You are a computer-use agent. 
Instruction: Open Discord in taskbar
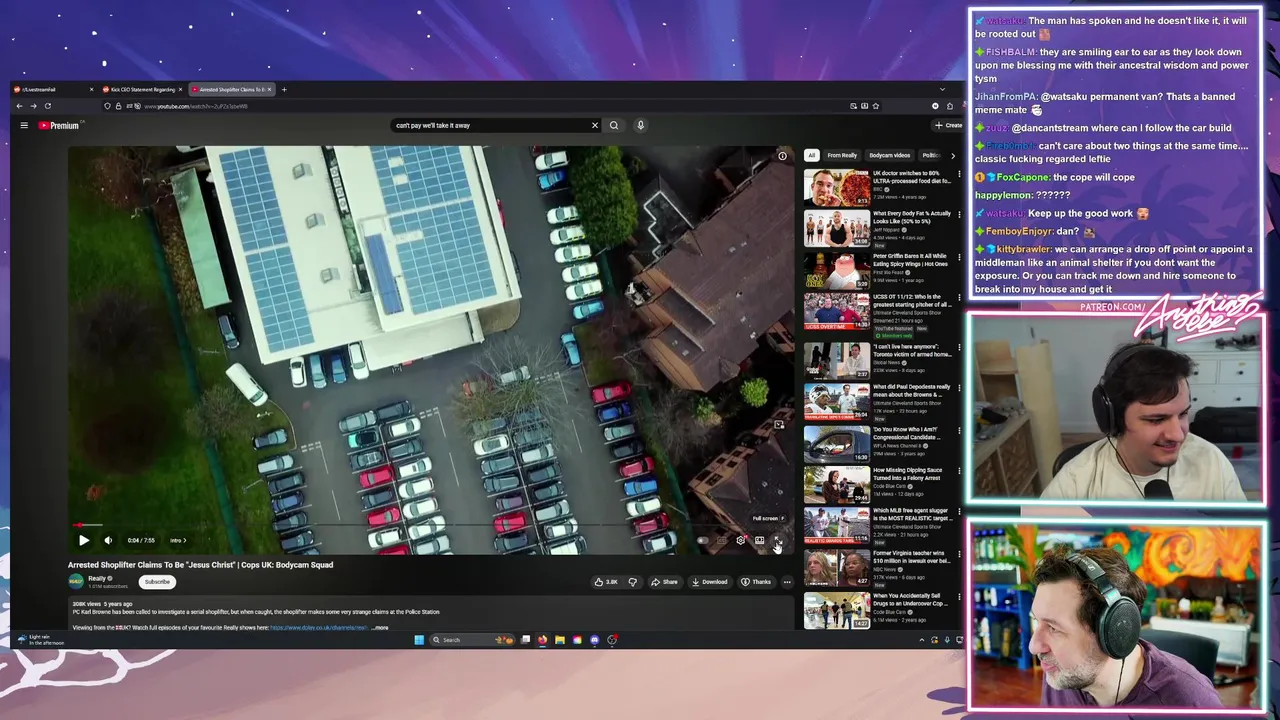click(x=594, y=640)
